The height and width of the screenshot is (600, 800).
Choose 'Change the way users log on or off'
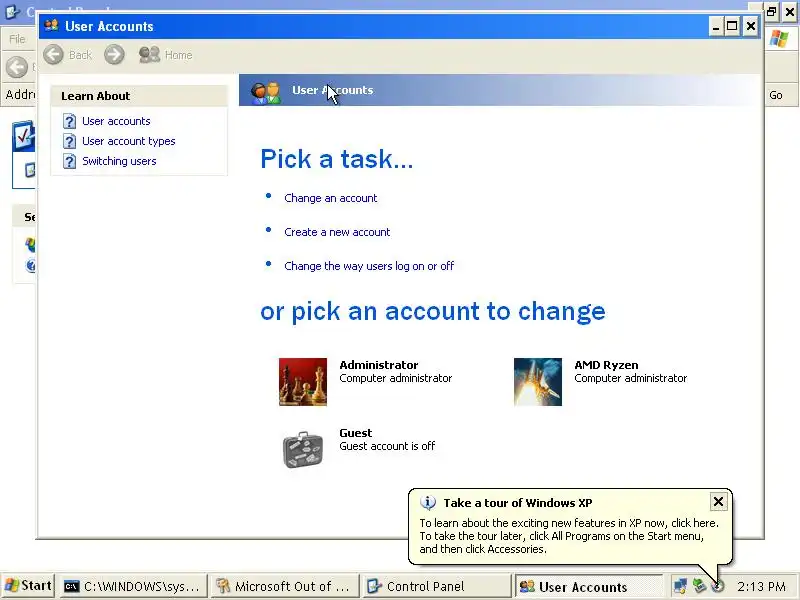tap(369, 266)
